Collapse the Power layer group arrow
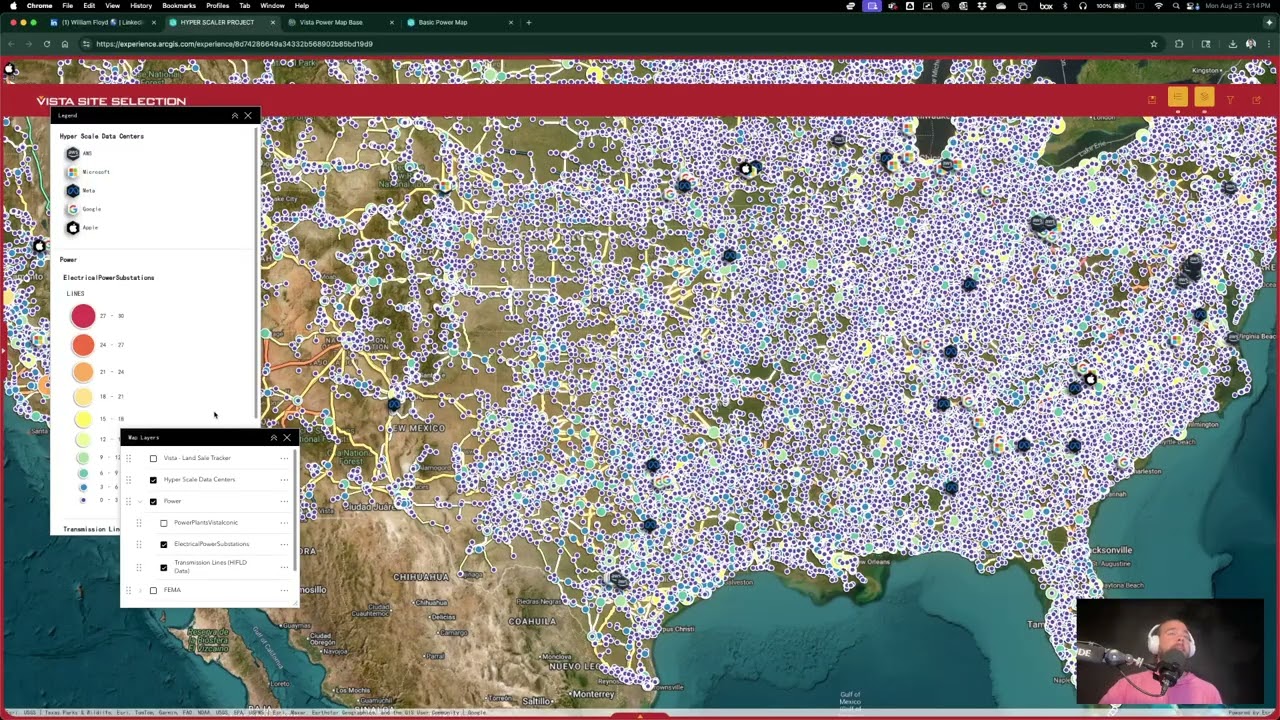 [x=141, y=501]
